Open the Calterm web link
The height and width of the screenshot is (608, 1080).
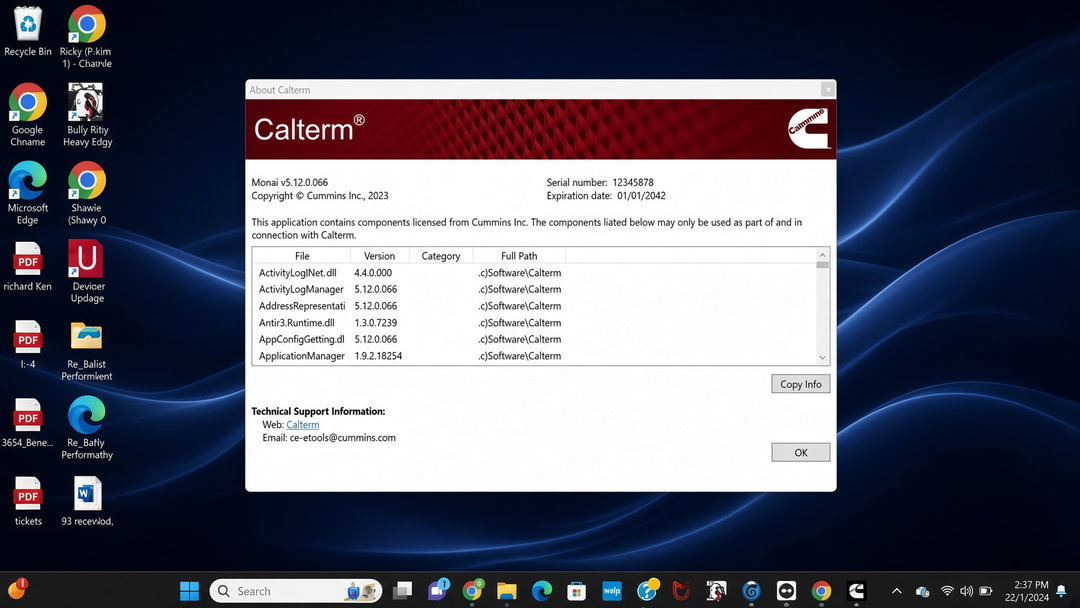tap(302, 425)
